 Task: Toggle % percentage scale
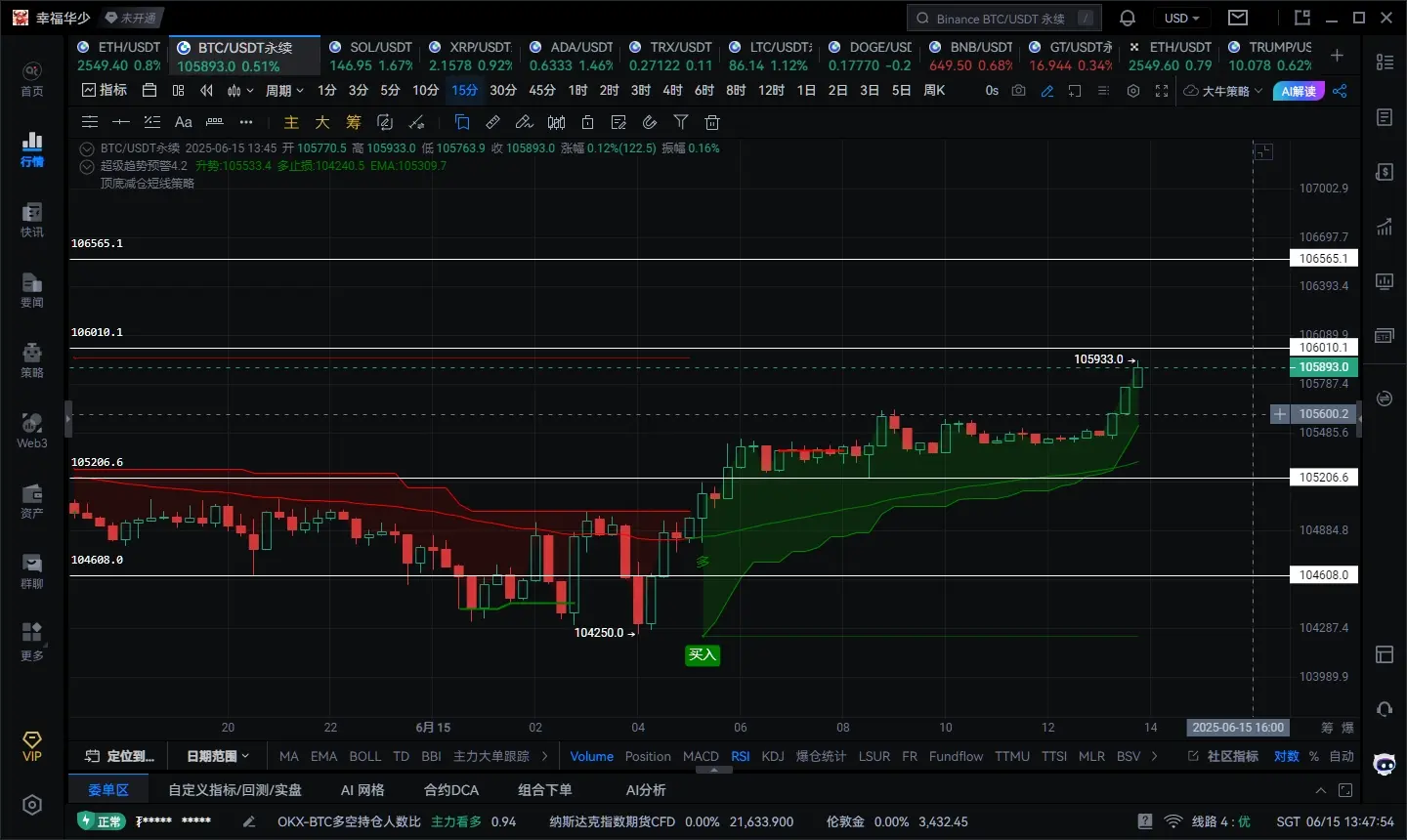click(x=1314, y=756)
